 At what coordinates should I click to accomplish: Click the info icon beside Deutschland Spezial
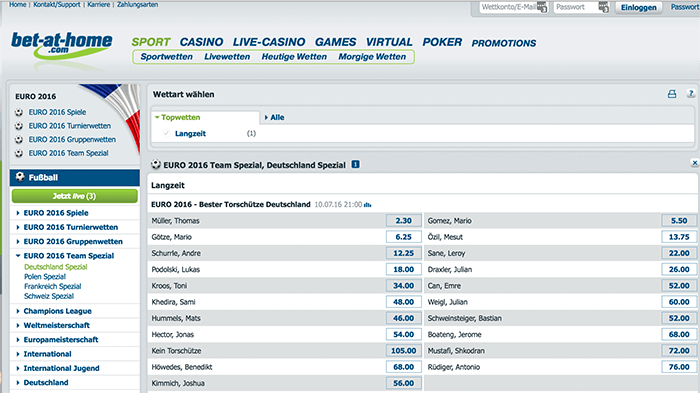(355, 164)
